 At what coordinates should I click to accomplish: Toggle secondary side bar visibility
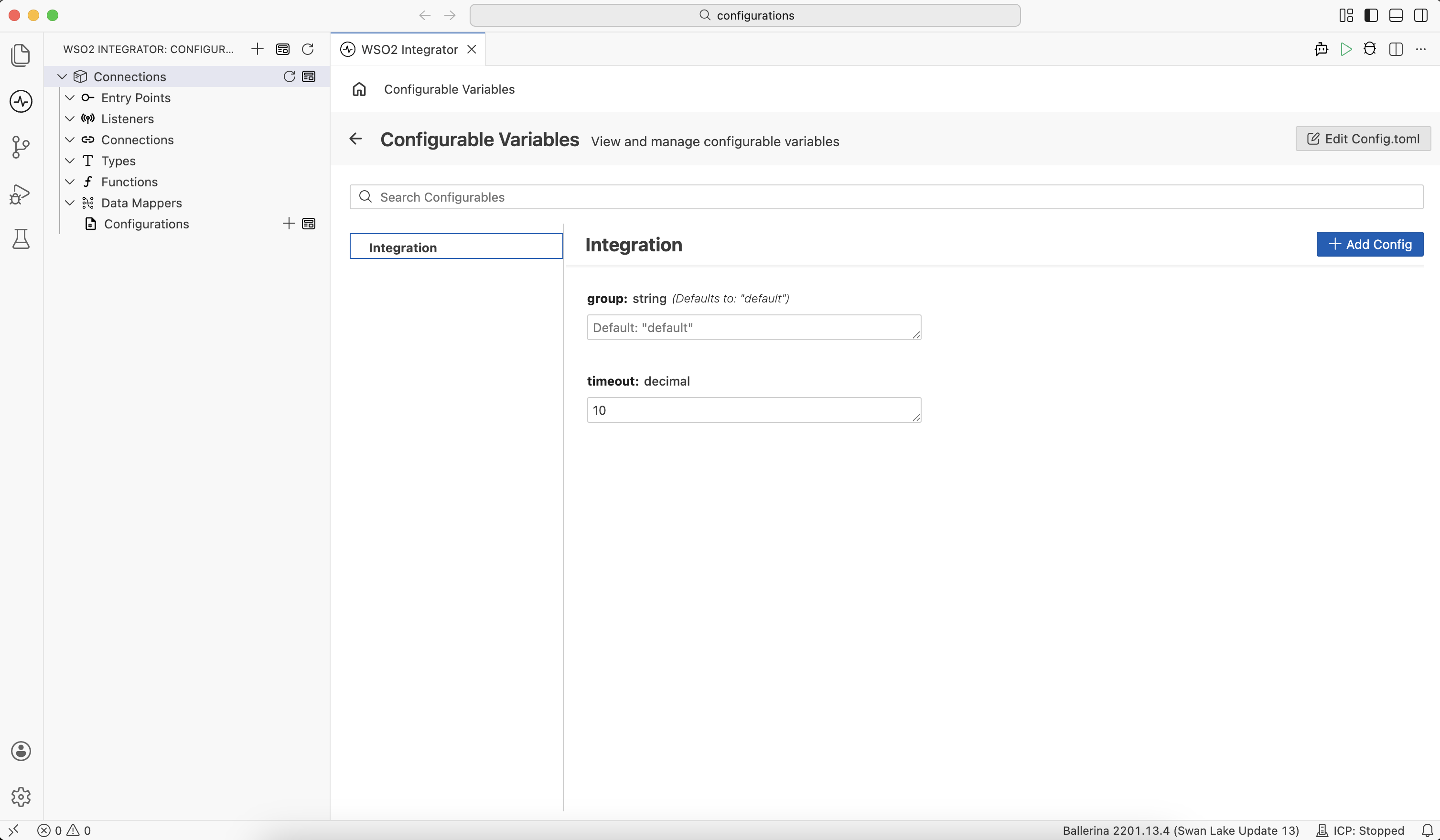click(1420, 15)
